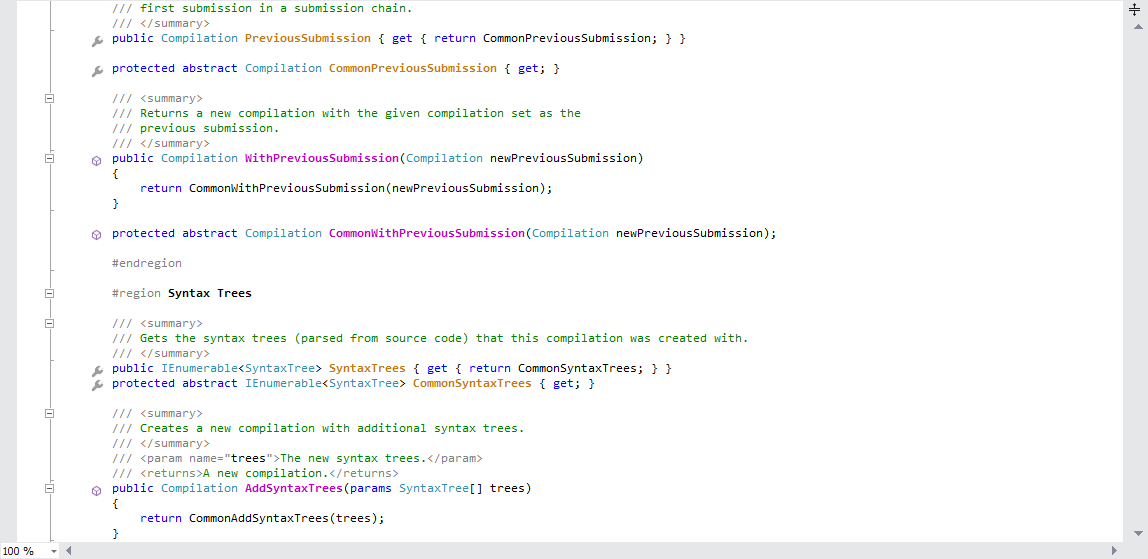Click wrench icon beside PreviousSubmission property
Screen dimensions: 1148x559
(97, 42)
